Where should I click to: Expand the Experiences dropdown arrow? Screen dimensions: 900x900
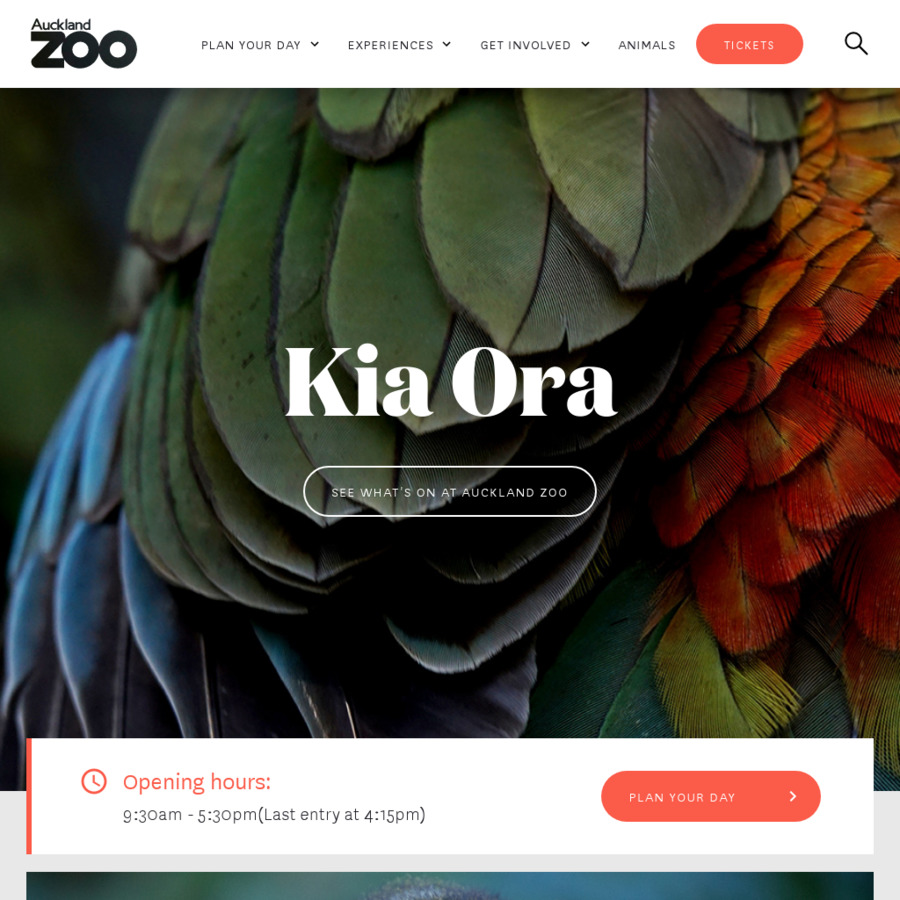point(447,44)
